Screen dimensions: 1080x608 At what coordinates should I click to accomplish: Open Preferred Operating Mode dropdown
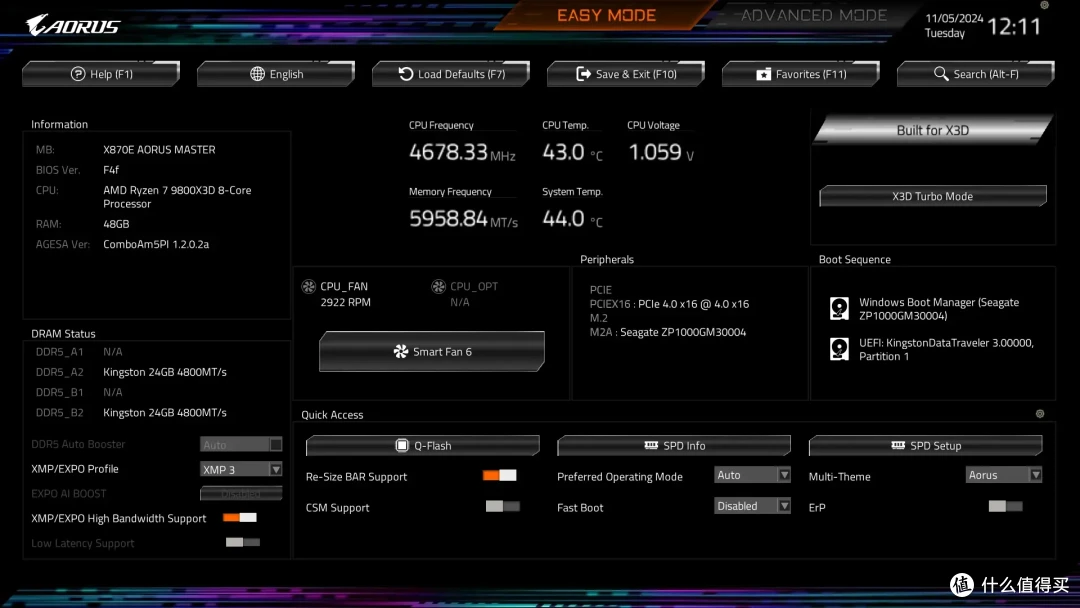752,475
